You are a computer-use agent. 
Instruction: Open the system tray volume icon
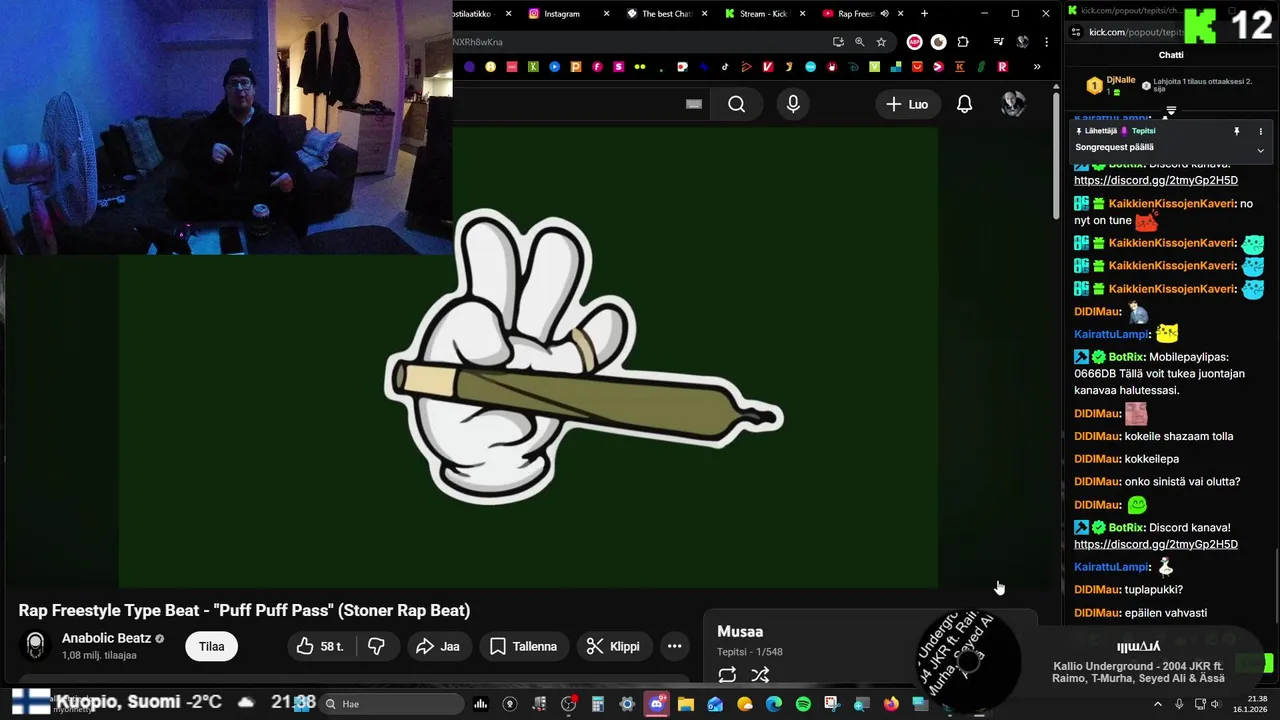pos(1216,704)
